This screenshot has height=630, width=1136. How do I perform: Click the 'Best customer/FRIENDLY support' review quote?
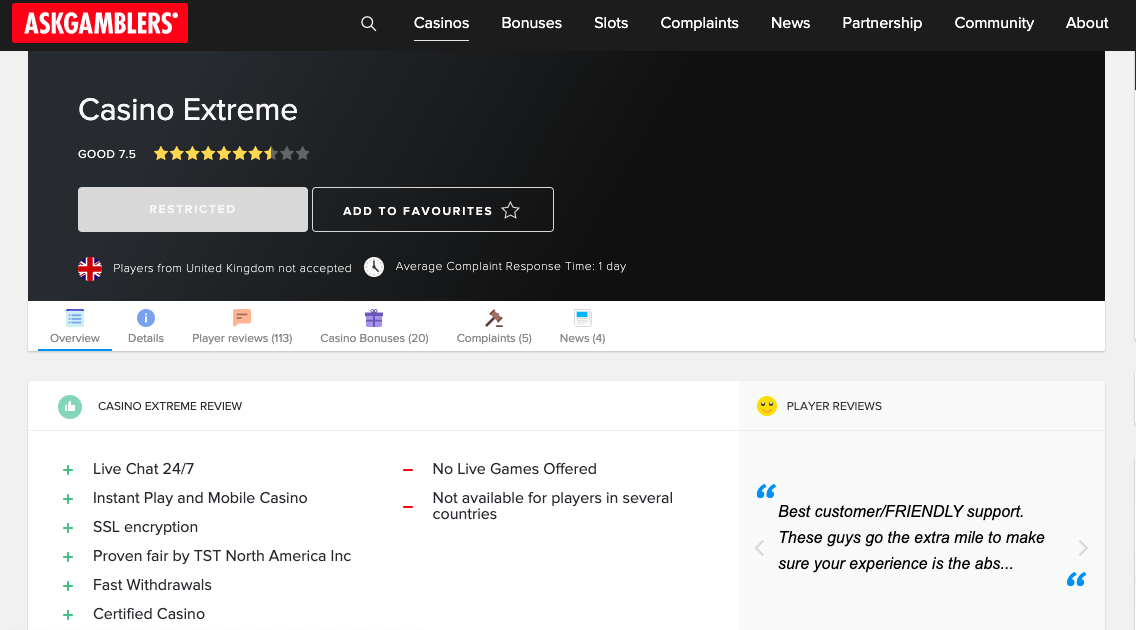pos(911,537)
